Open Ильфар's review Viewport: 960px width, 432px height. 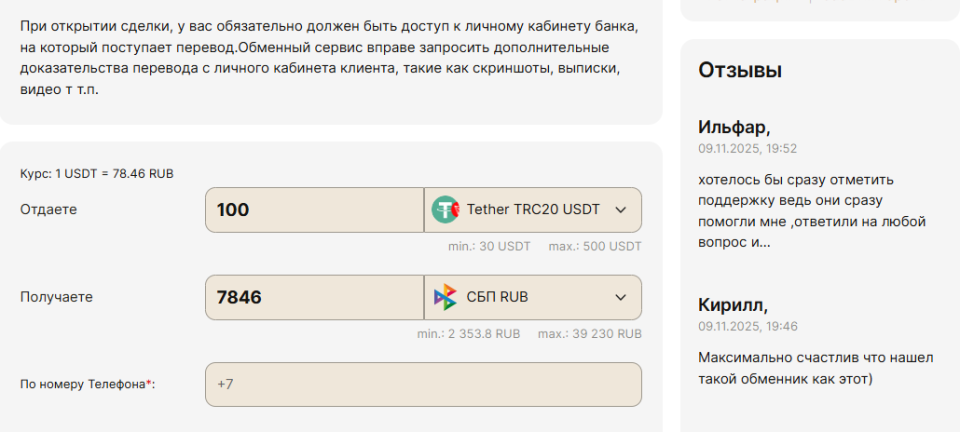[x=734, y=127]
